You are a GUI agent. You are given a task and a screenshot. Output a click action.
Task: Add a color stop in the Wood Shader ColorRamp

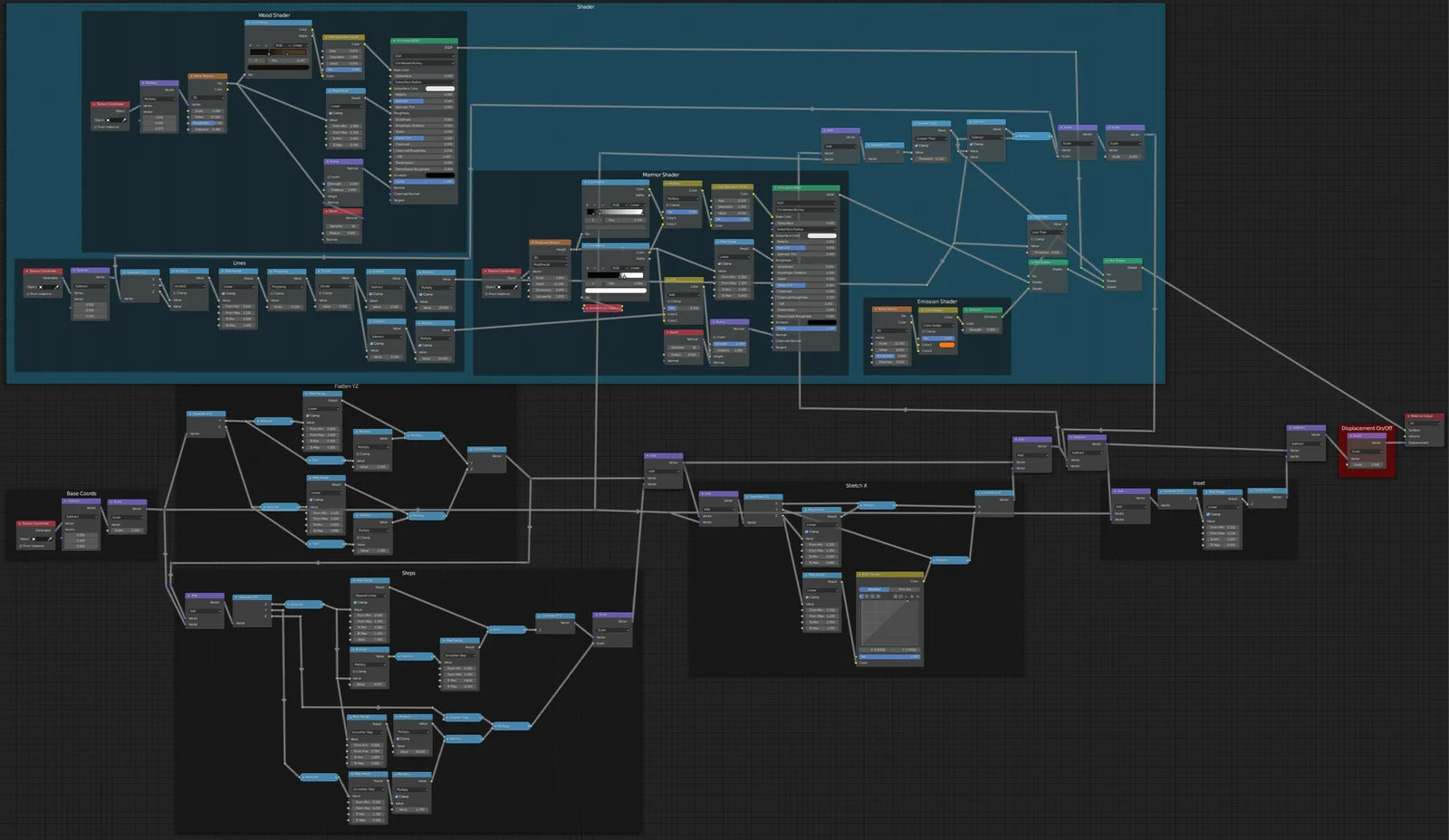click(x=250, y=45)
